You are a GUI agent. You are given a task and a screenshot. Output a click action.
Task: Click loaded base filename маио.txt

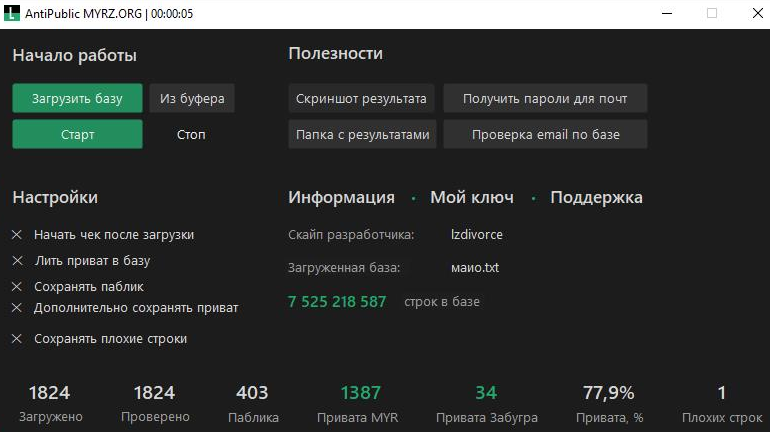(x=475, y=268)
